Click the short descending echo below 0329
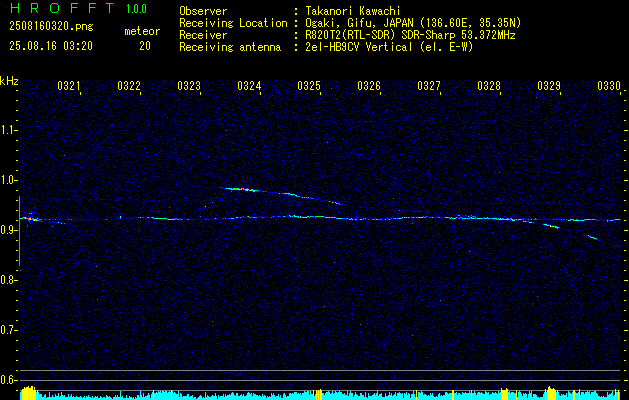Viewport: 629px width, 400px height. (x=551, y=226)
